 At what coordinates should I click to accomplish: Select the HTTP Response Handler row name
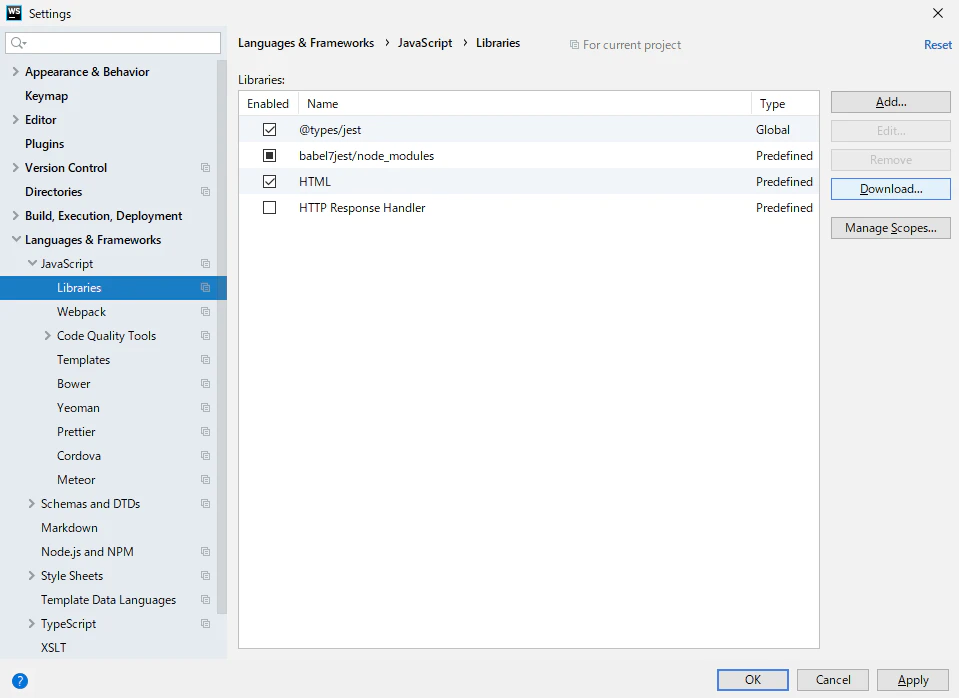[362, 208]
